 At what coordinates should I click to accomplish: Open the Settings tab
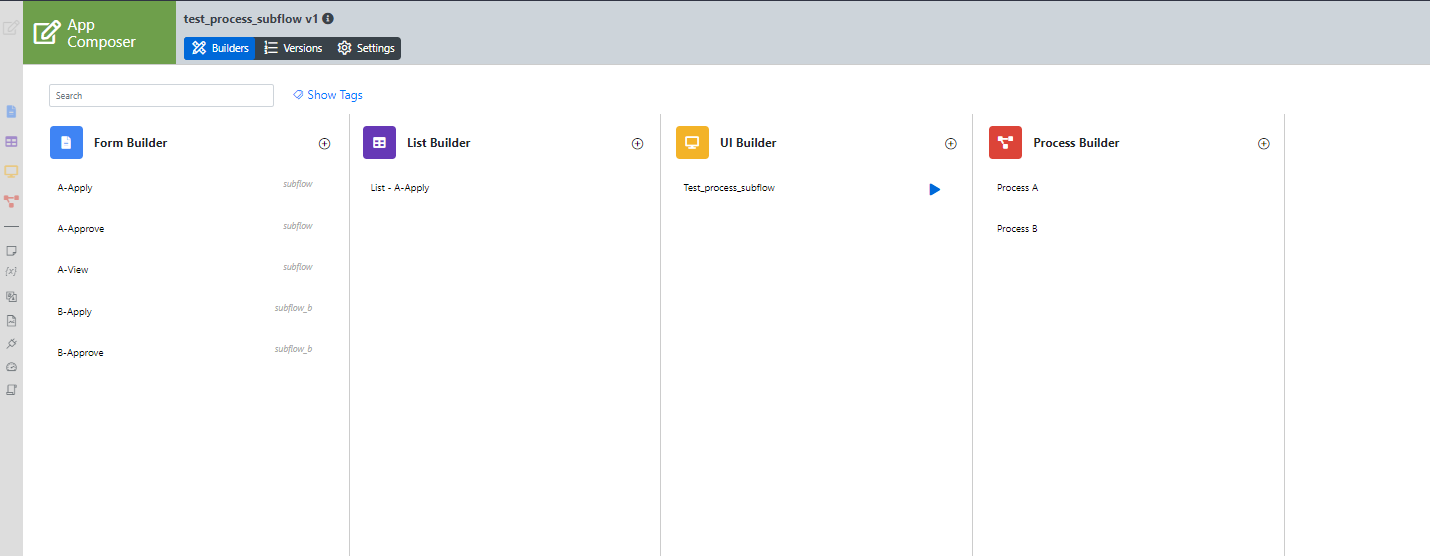[366, 48]
